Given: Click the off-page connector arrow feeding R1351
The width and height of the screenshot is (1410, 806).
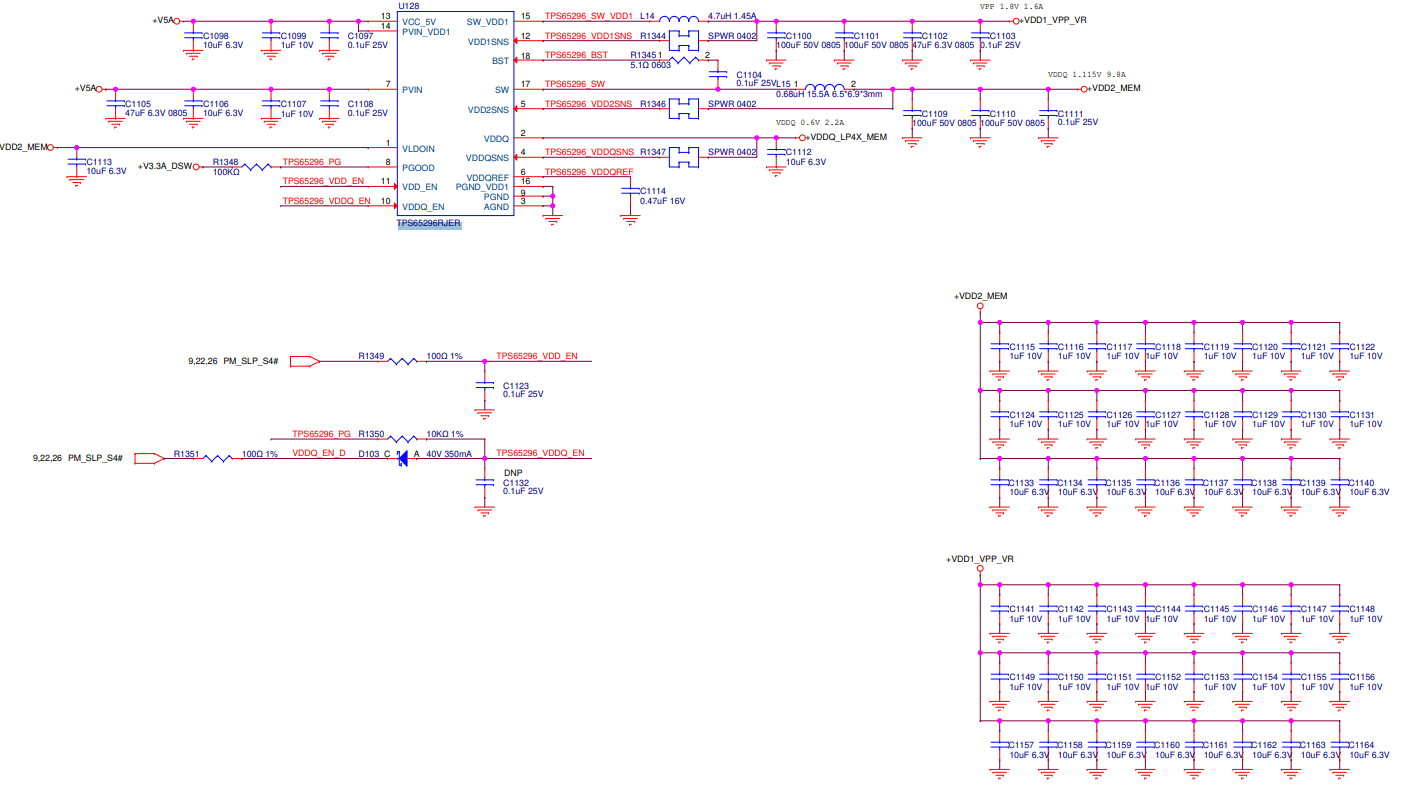Looking at the screenshot, I should (x=149, y=459).
